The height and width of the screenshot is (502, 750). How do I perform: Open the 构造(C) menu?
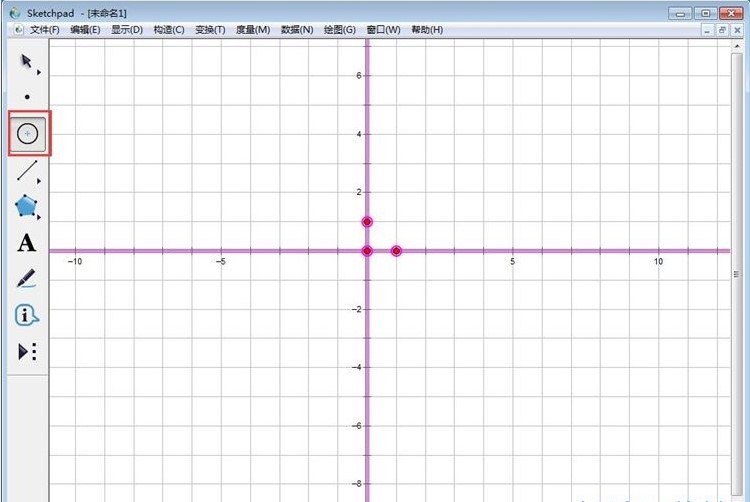[169, 30]
